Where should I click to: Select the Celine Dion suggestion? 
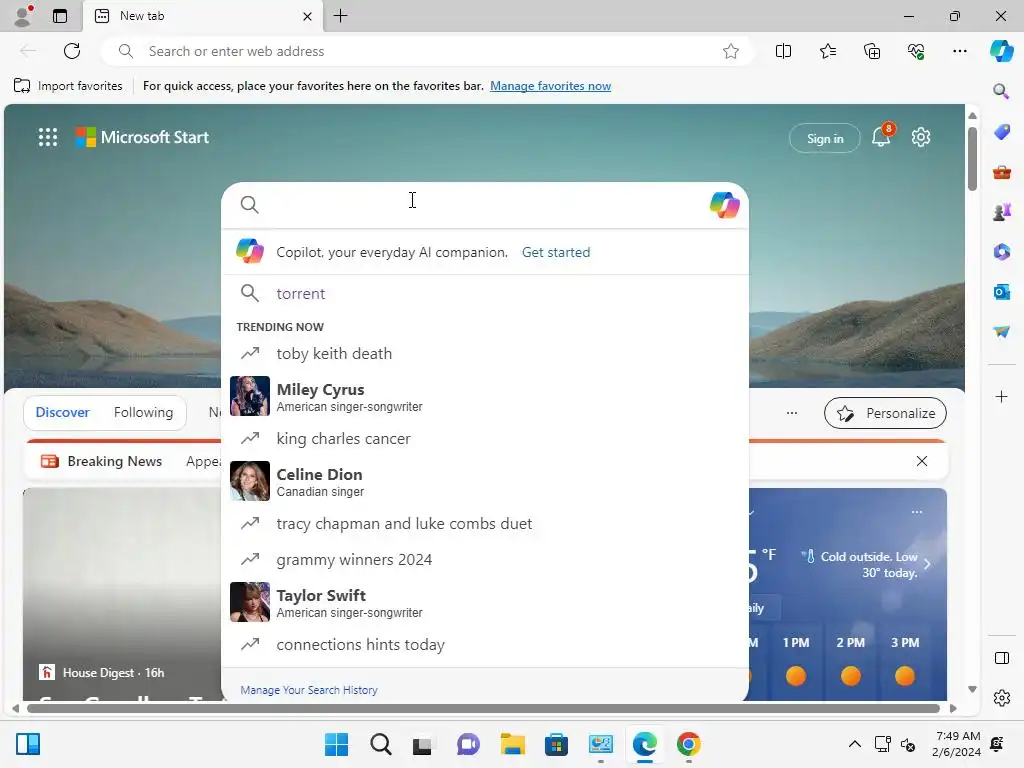(485, 481)
